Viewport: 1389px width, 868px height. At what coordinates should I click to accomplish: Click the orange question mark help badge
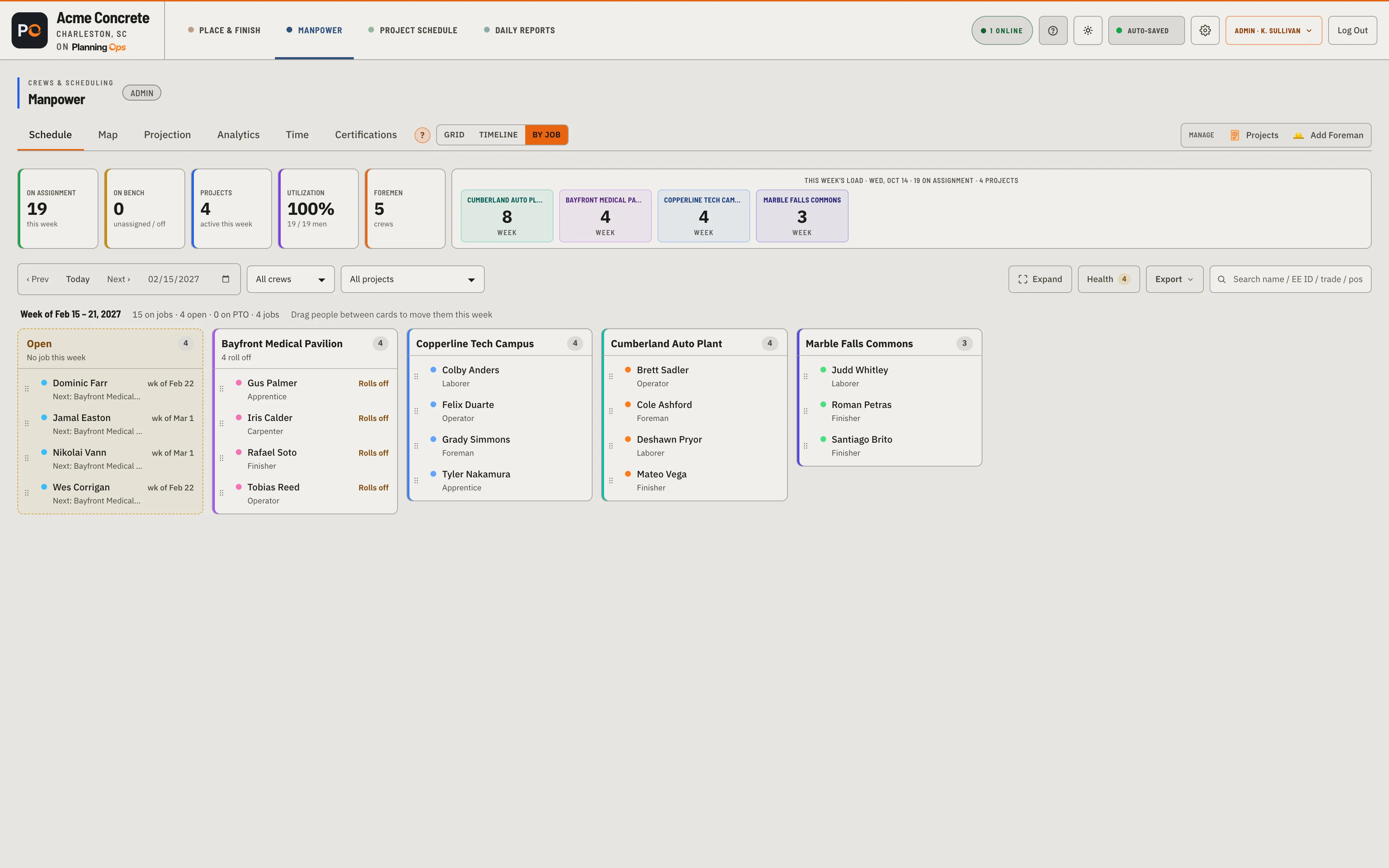422,136
